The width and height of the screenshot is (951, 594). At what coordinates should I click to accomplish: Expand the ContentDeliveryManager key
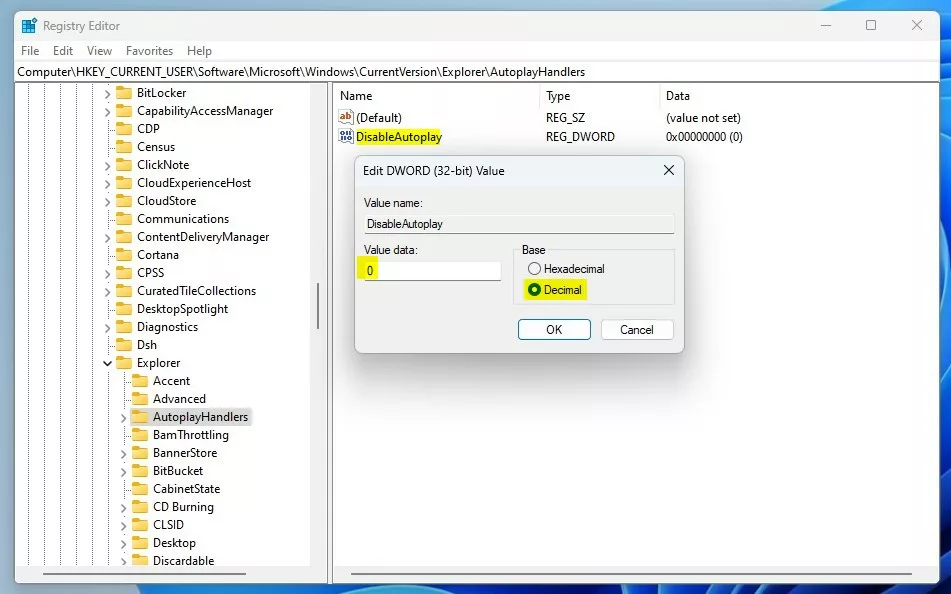(107, 237)
